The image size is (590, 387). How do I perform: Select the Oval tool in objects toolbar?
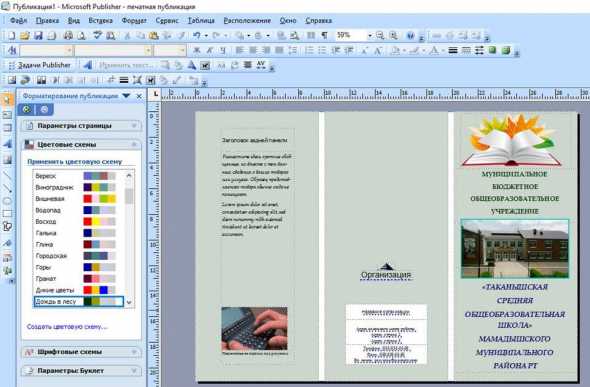pos(7,201)
